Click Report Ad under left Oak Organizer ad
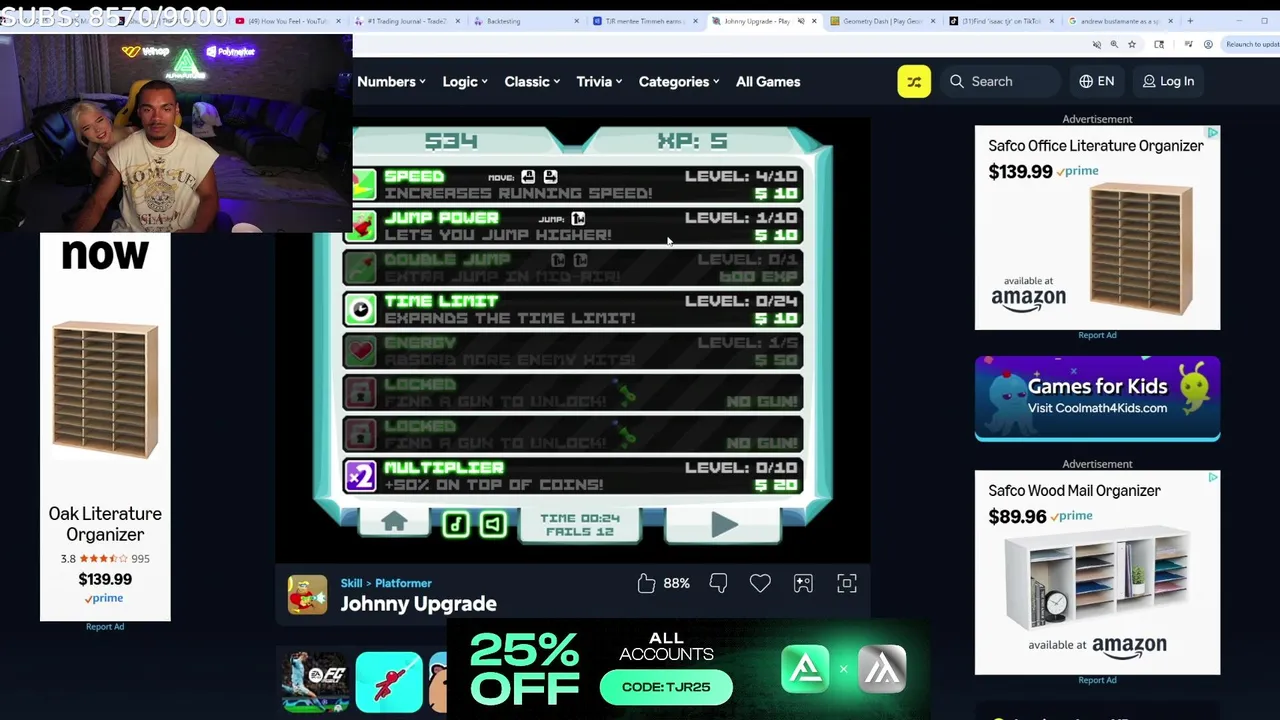The width and height of the screenshot is (1280, 720). 105,627
